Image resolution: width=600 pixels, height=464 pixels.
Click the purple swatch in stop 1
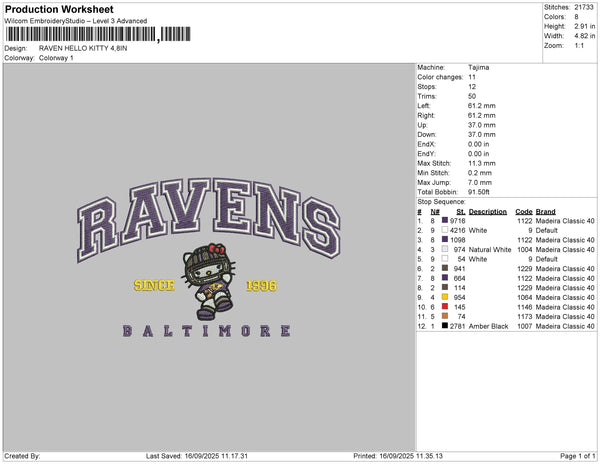(x=445, y=220)
